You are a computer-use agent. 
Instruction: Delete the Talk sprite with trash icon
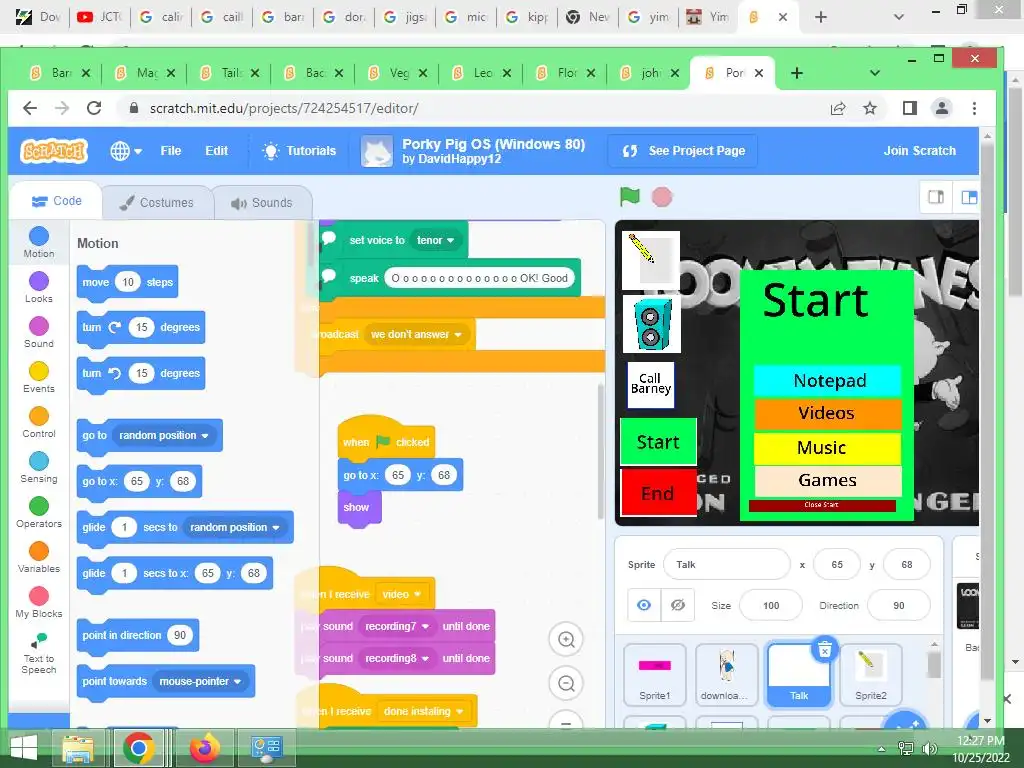click(824, 650)
